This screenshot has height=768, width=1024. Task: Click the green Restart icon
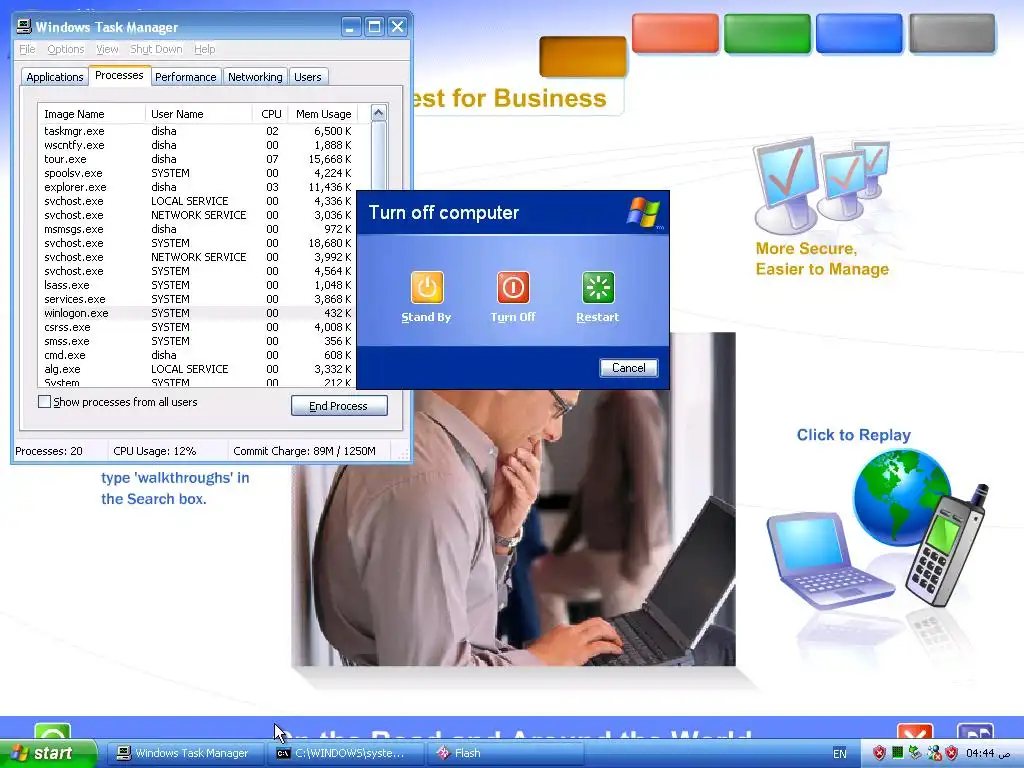[598, 287]
